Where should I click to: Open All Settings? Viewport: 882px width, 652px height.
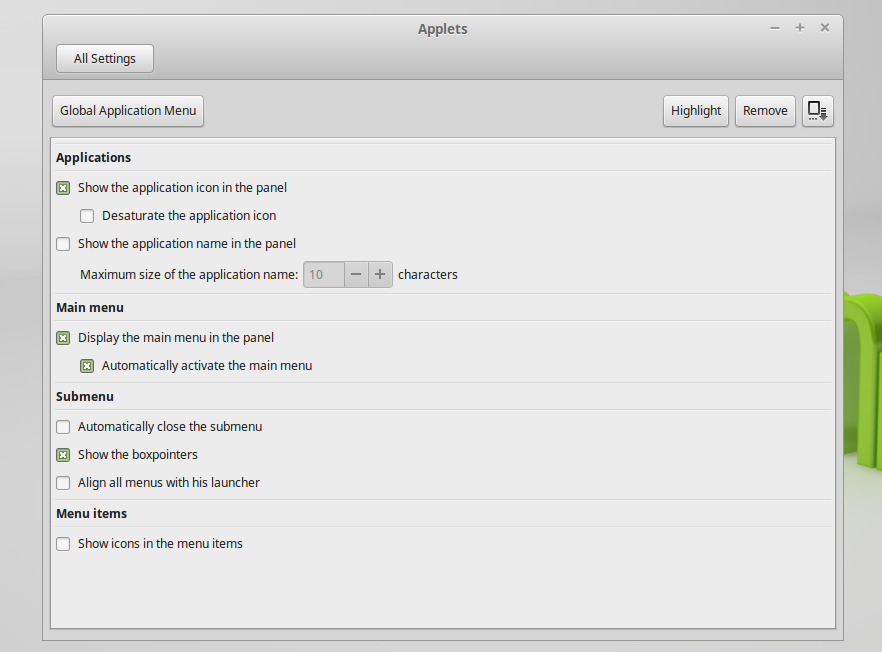coord(104,58)
